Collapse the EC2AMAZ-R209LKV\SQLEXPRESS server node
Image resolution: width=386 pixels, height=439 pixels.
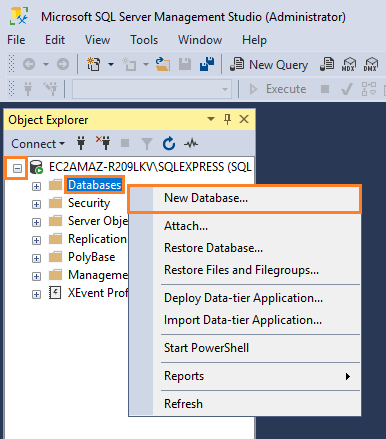[x=17, y=169]
